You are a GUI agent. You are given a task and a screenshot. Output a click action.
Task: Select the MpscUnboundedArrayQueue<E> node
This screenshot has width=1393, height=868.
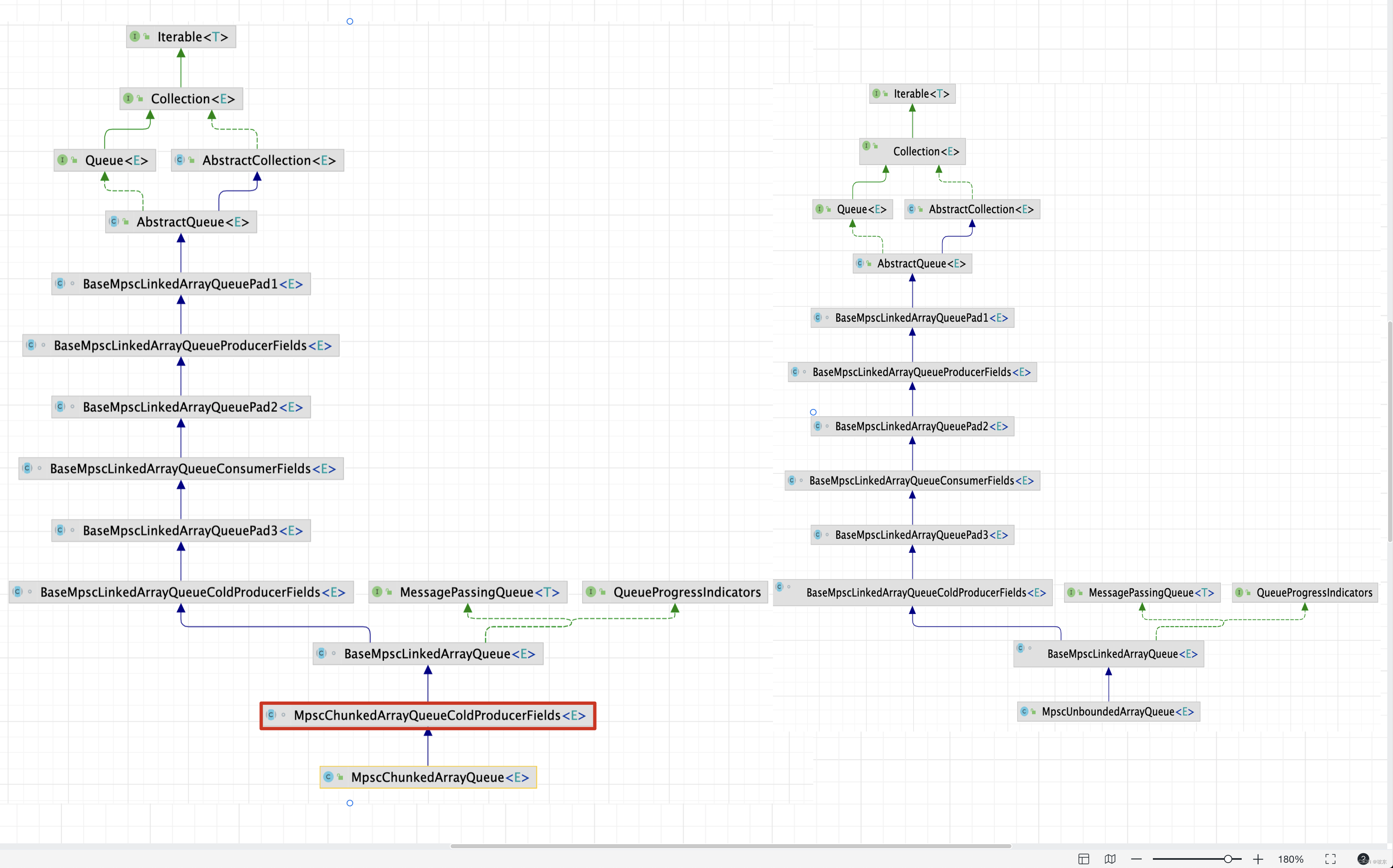coord(1109,711)
